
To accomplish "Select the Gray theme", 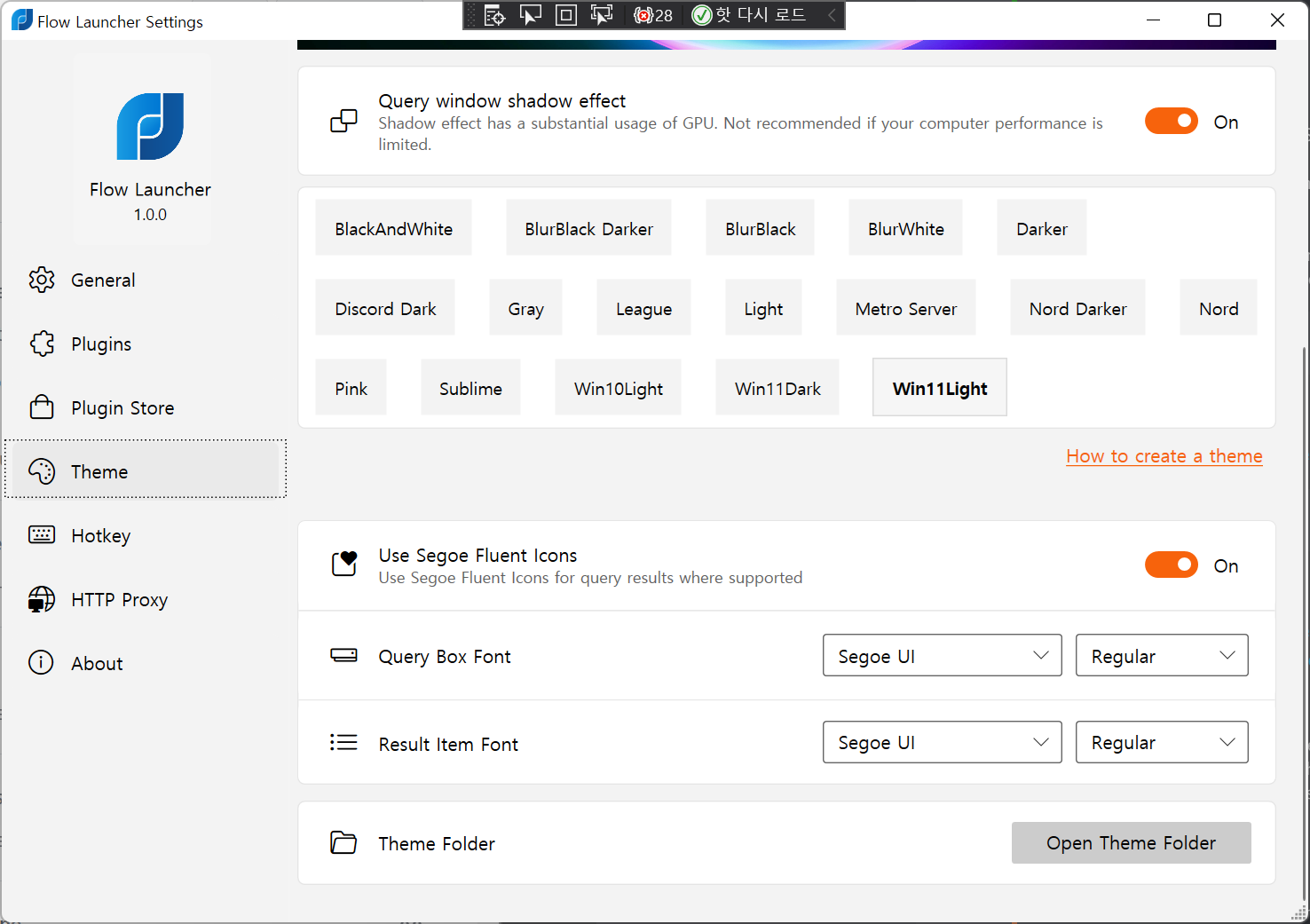I will point(525,308).
